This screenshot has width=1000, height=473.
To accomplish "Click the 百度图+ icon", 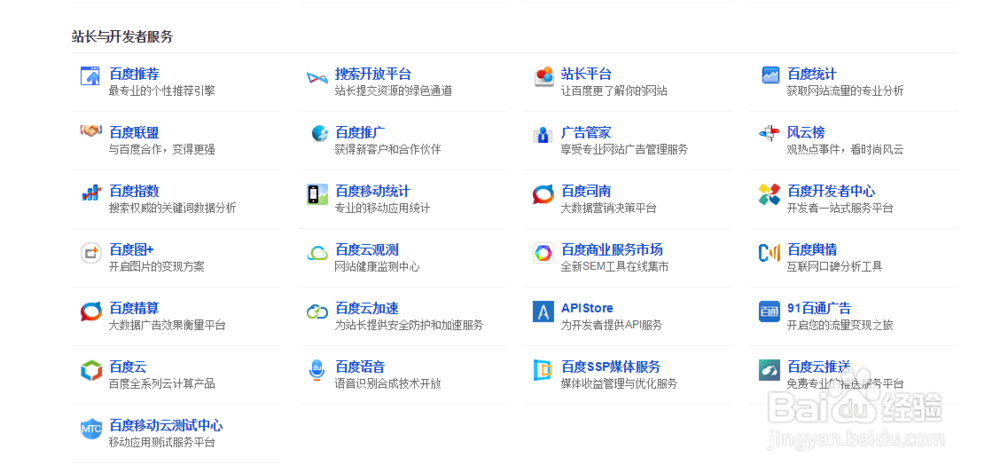I will [91, 252].
